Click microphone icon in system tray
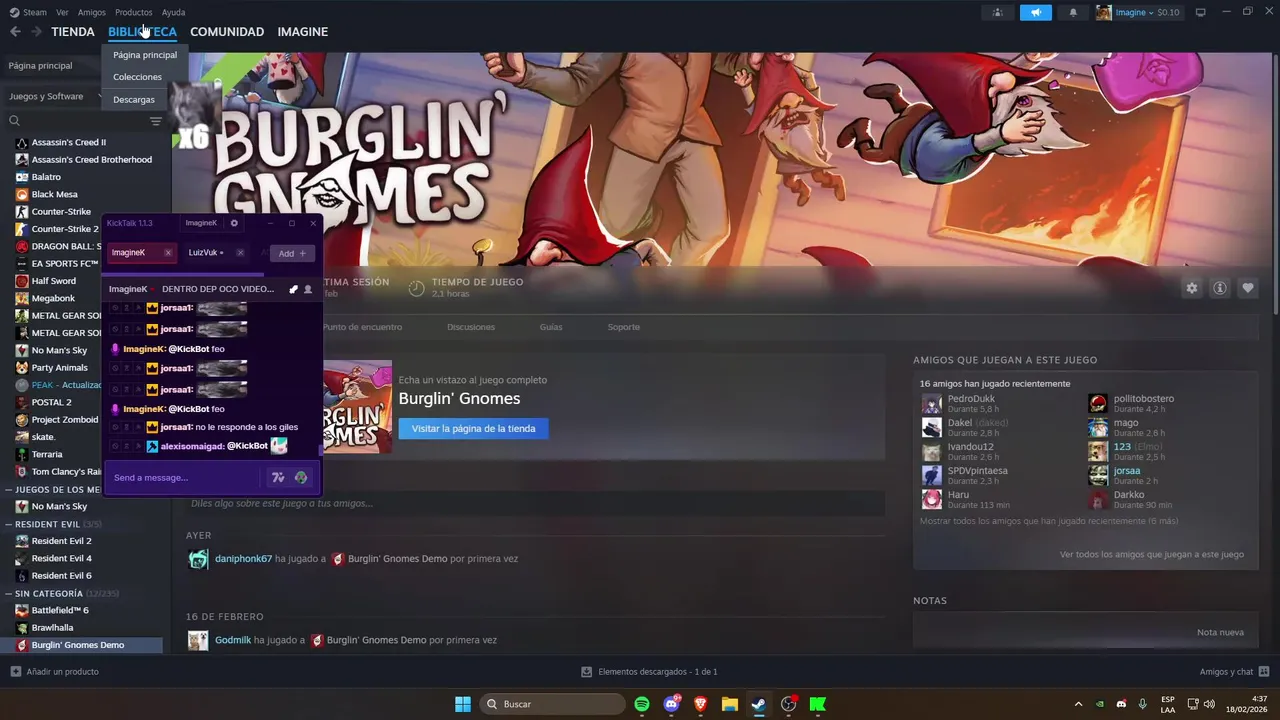The image size is (1280, 720). 1142,704
